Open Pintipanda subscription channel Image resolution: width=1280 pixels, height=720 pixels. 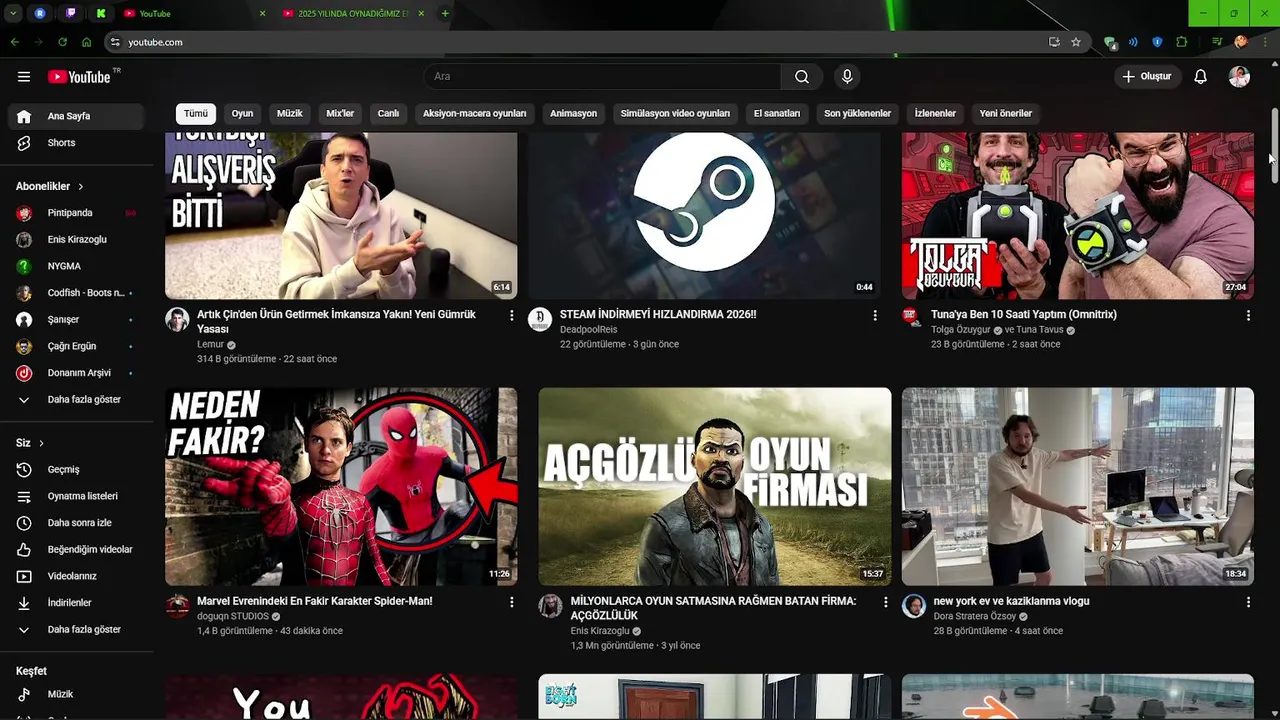[x=76, y=213]
